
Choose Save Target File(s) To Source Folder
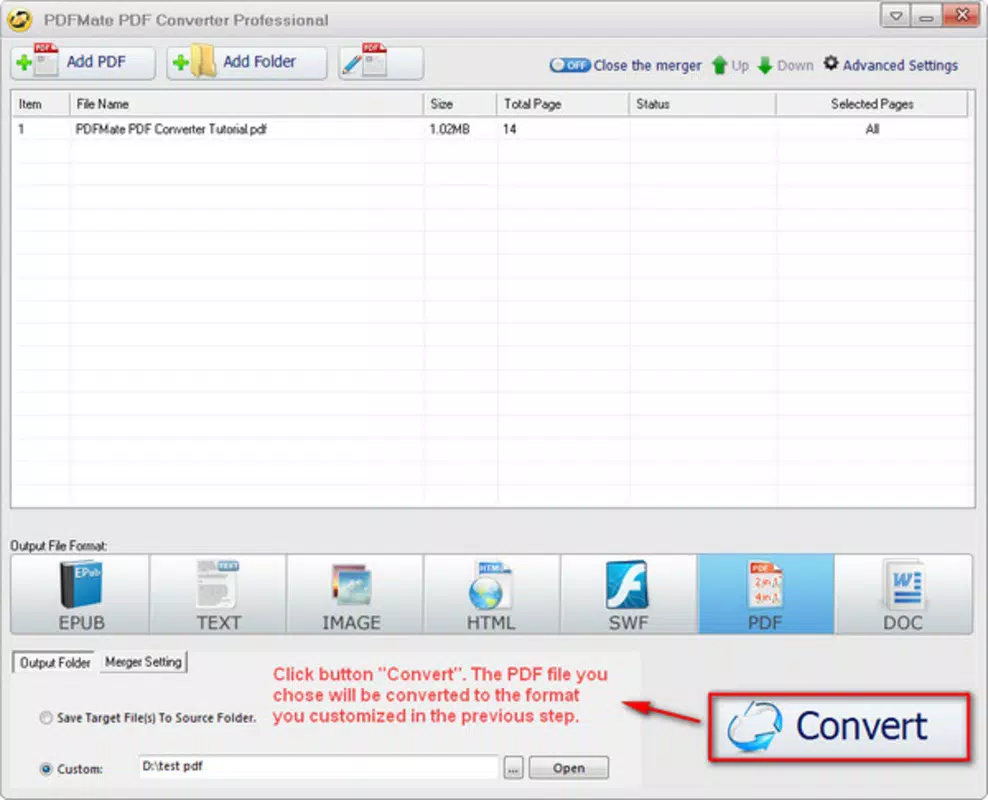coord(148,717)
